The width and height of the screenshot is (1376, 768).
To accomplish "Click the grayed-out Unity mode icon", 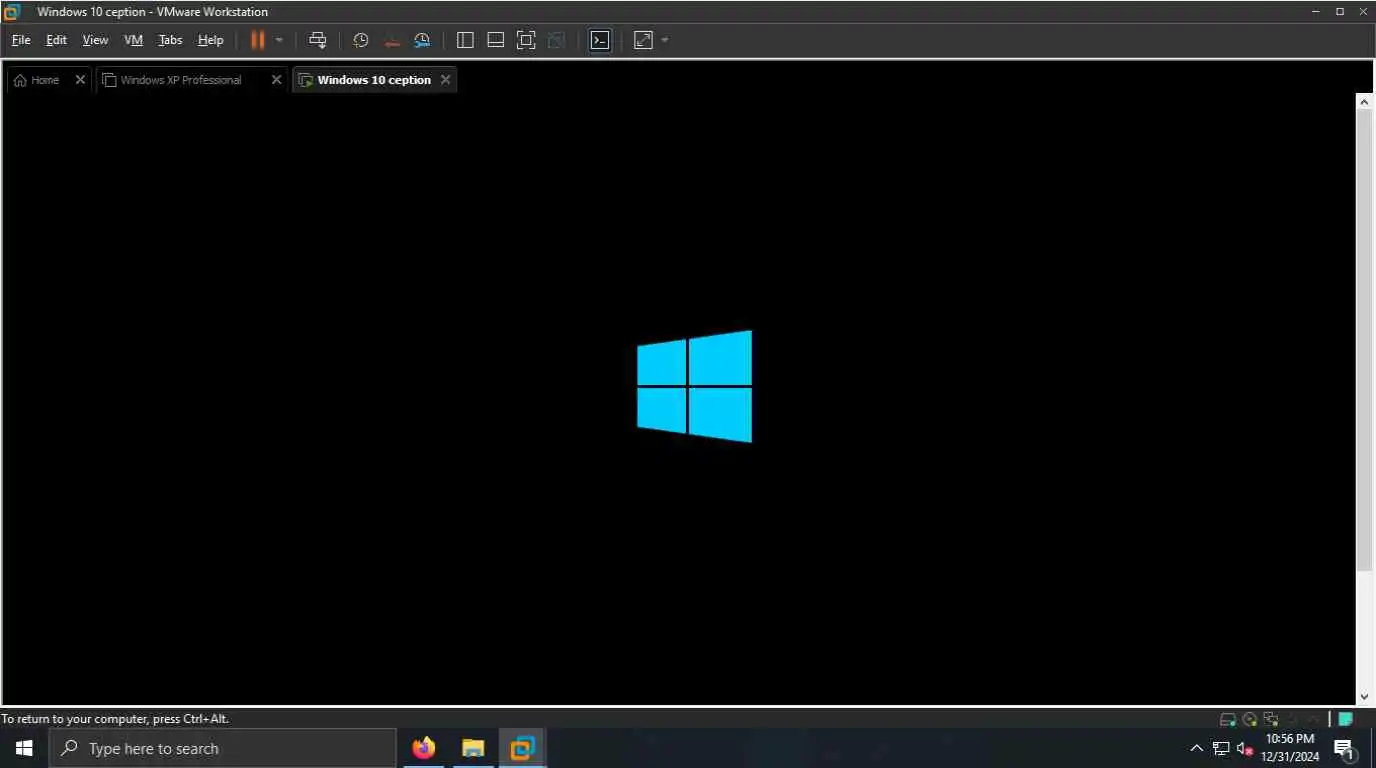I will pos(557,40).
